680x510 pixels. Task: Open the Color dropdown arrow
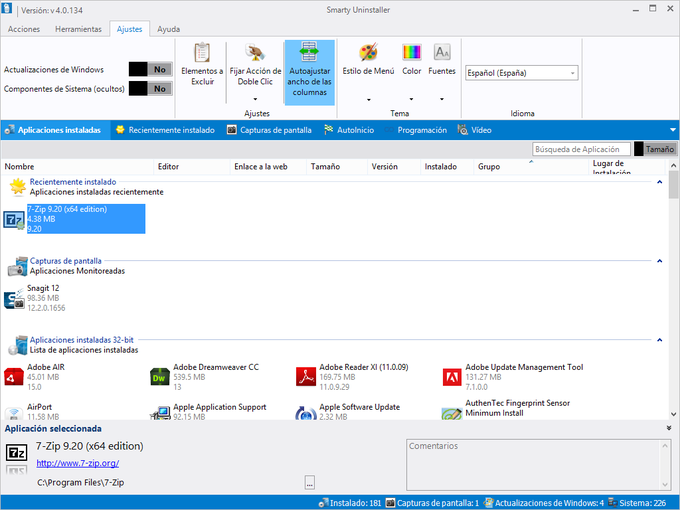coord(411,99)
